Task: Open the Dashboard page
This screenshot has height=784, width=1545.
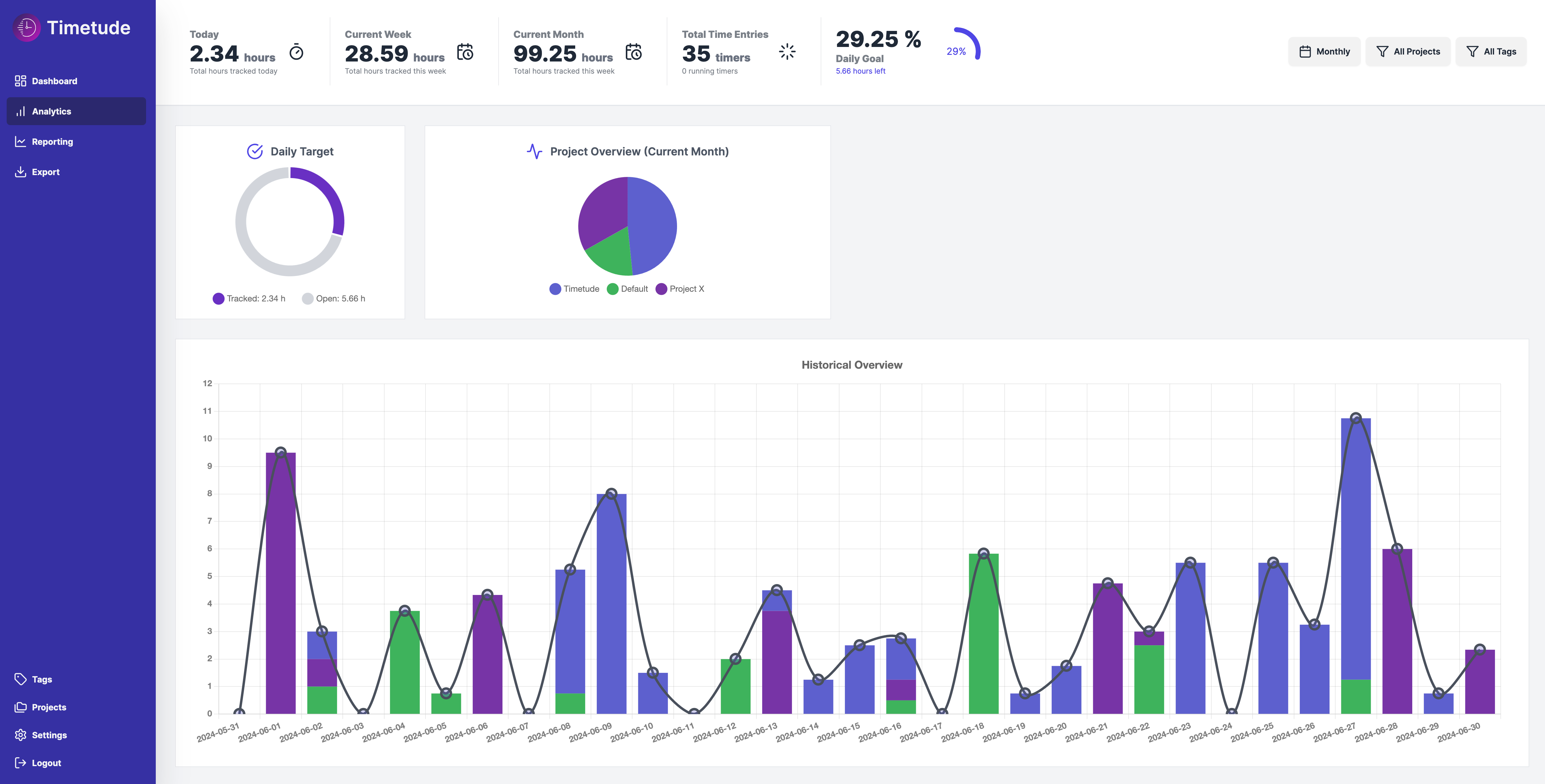Action: pyautogui.click(x=76, y=81)
